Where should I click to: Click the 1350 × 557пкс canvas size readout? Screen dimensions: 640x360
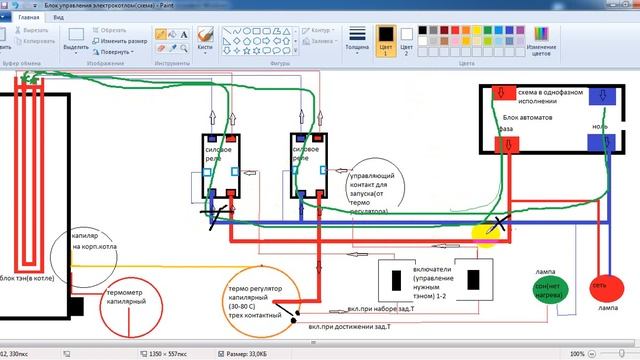point(169,354)
